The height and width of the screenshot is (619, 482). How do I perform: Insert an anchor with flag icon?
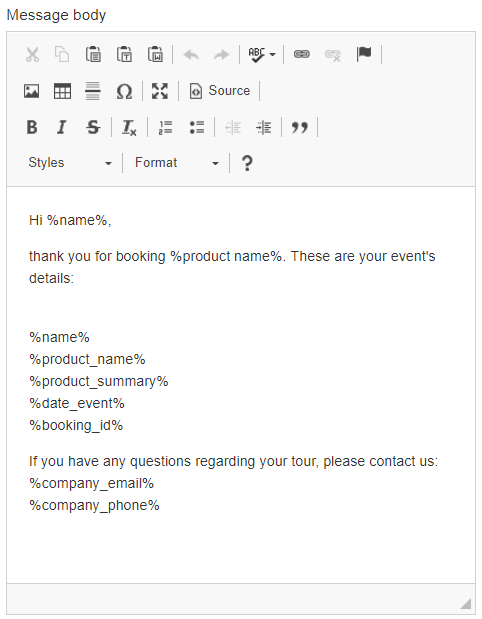point(364,54)
